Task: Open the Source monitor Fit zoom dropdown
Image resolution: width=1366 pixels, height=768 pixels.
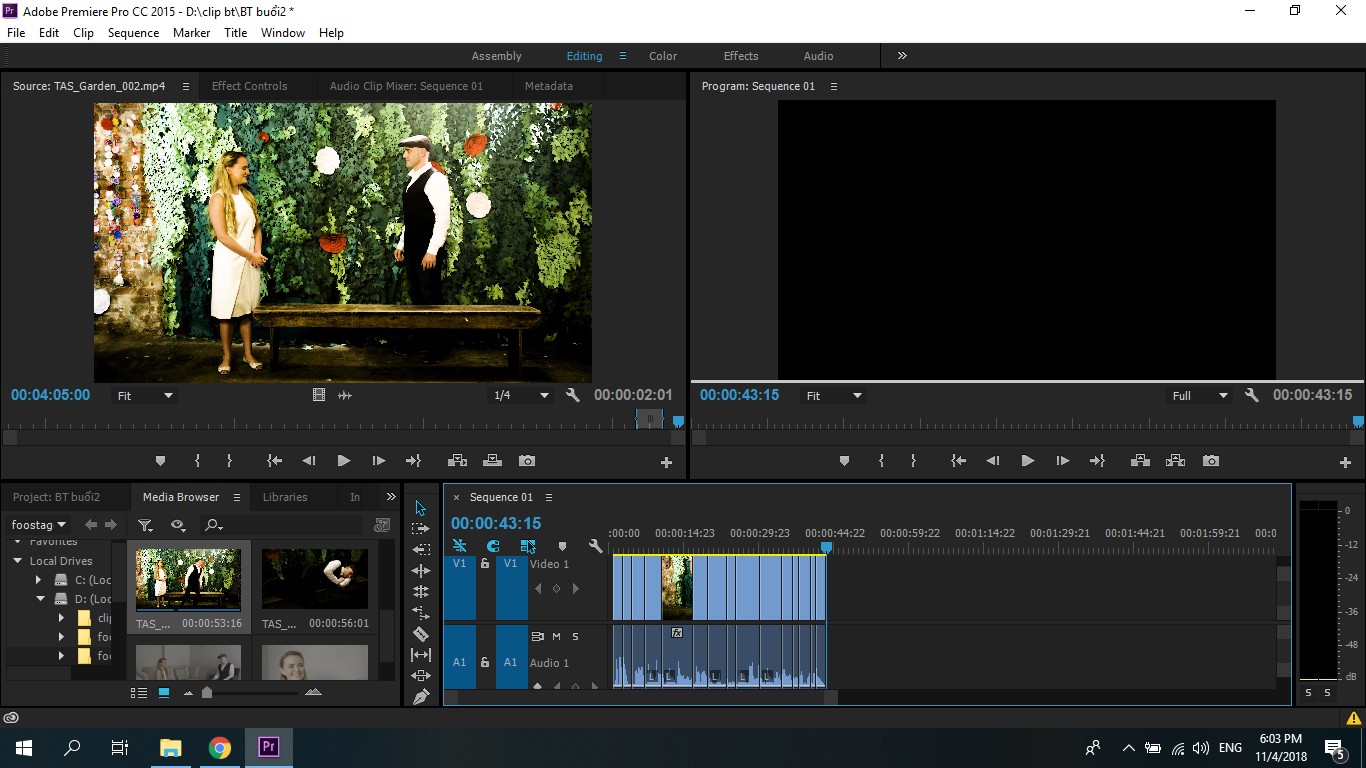Action: pos(146,396)
